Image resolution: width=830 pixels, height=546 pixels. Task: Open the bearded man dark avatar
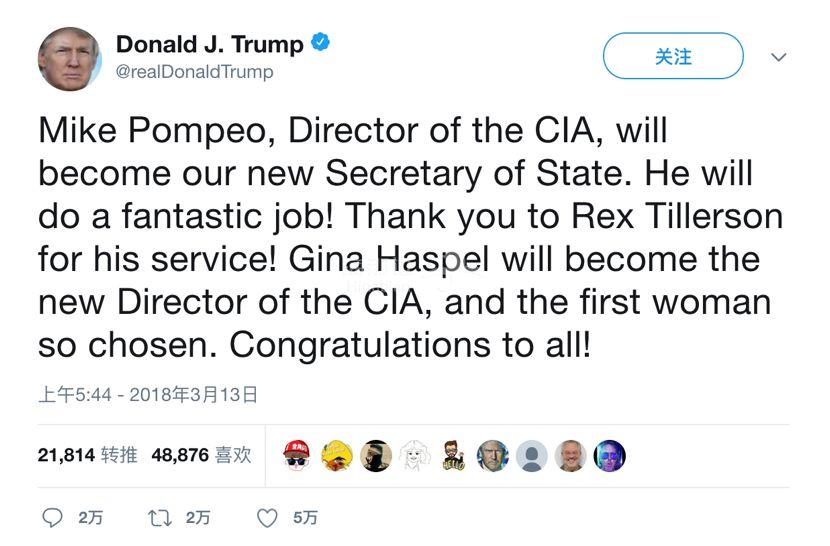375,456
